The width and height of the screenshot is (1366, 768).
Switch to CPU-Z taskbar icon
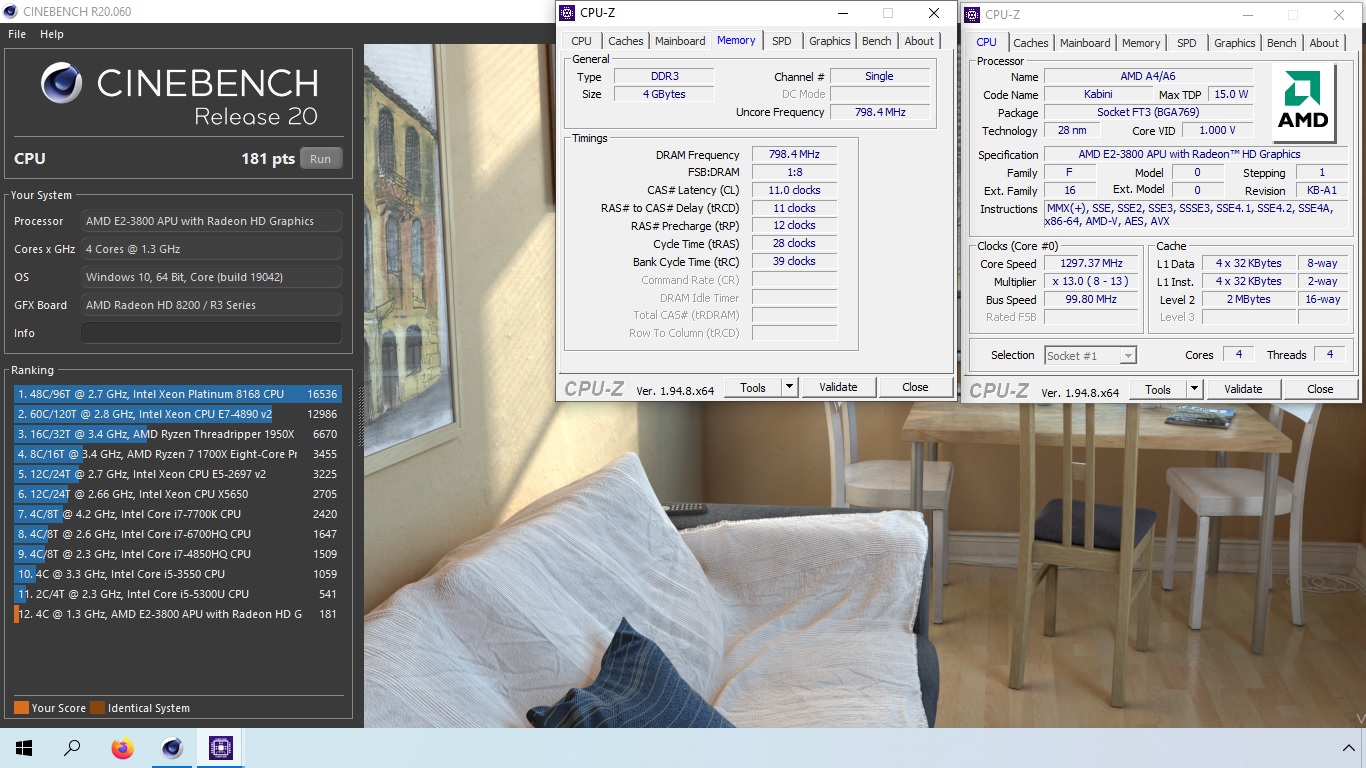click(221, 748)
